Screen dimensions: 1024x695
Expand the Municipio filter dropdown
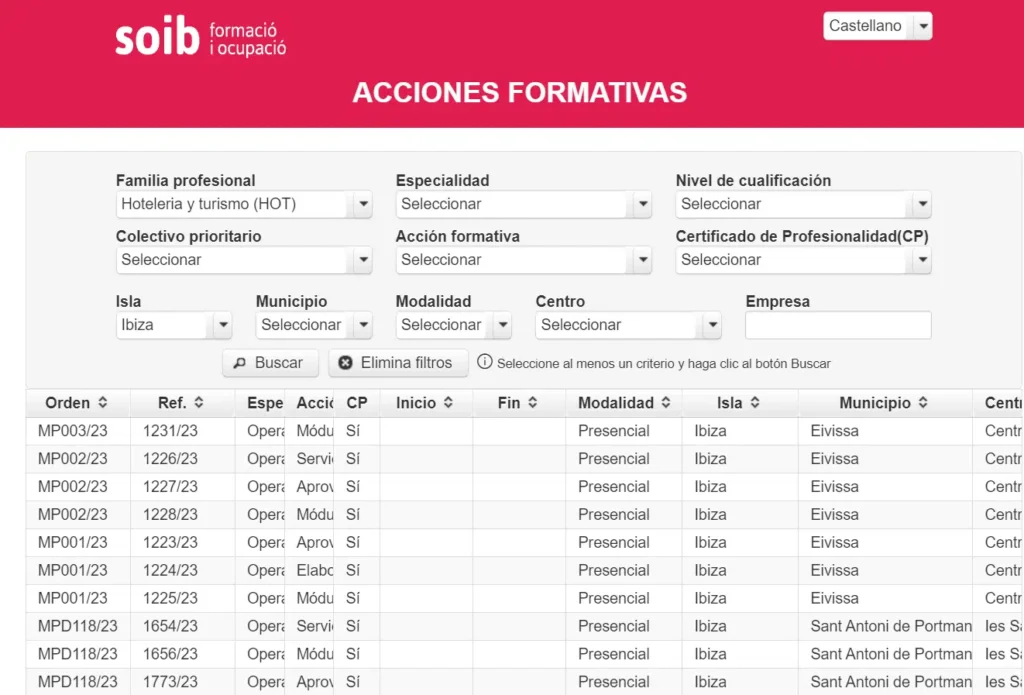pos(361,325)
